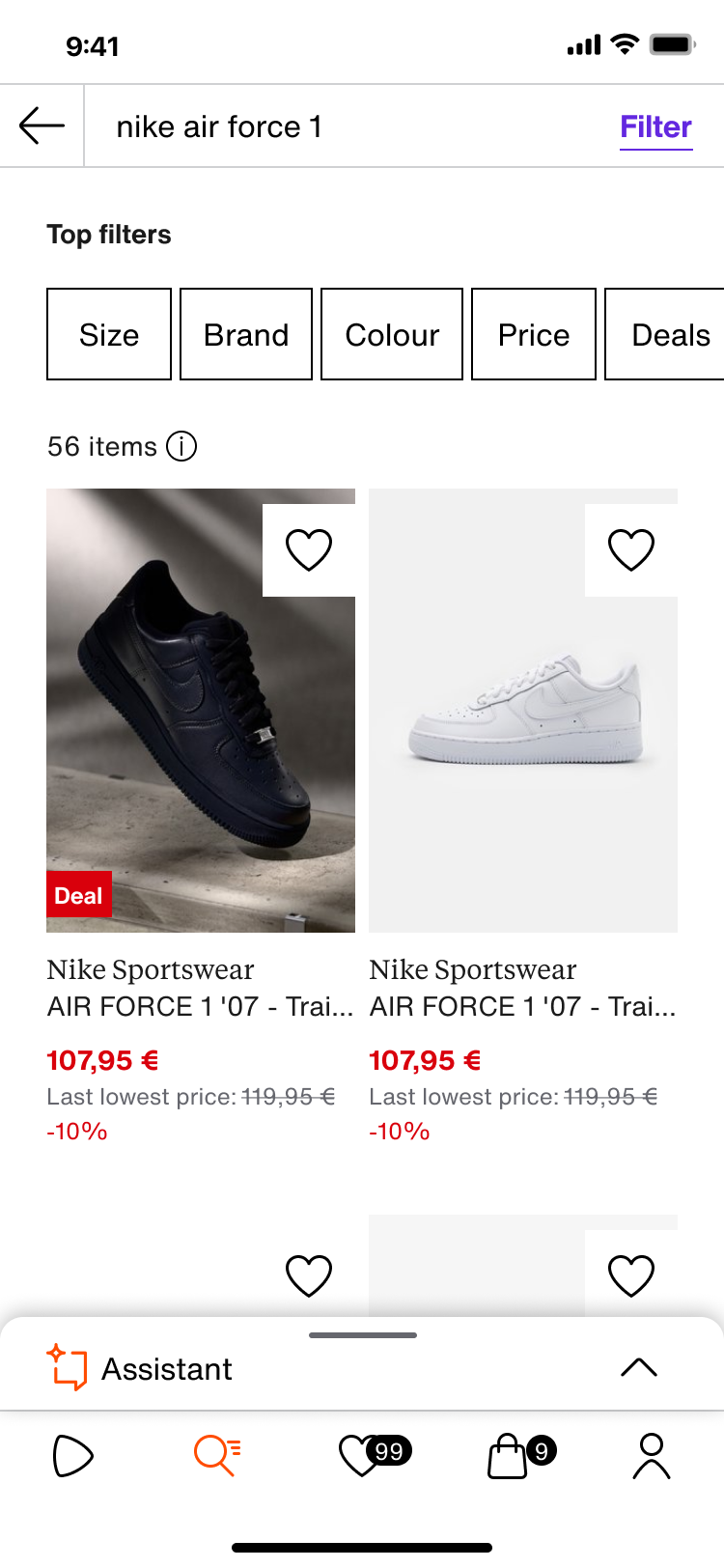
Task: Show info about 56 items count
Action: point(181,446)
